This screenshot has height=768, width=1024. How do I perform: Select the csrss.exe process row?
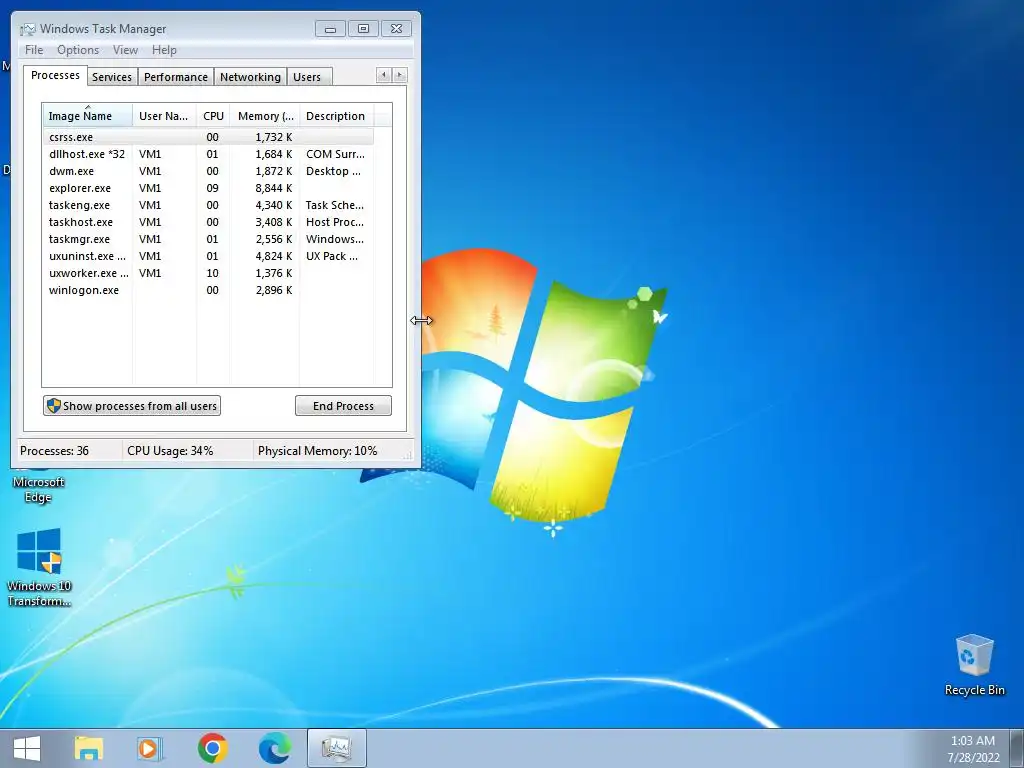pos(209,137)
